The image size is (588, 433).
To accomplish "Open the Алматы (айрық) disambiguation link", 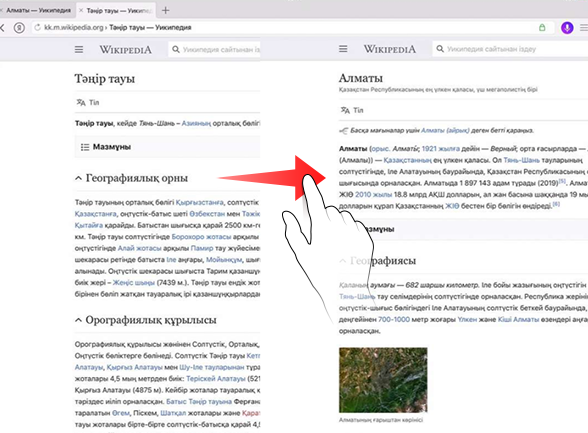I will (445, 130).
